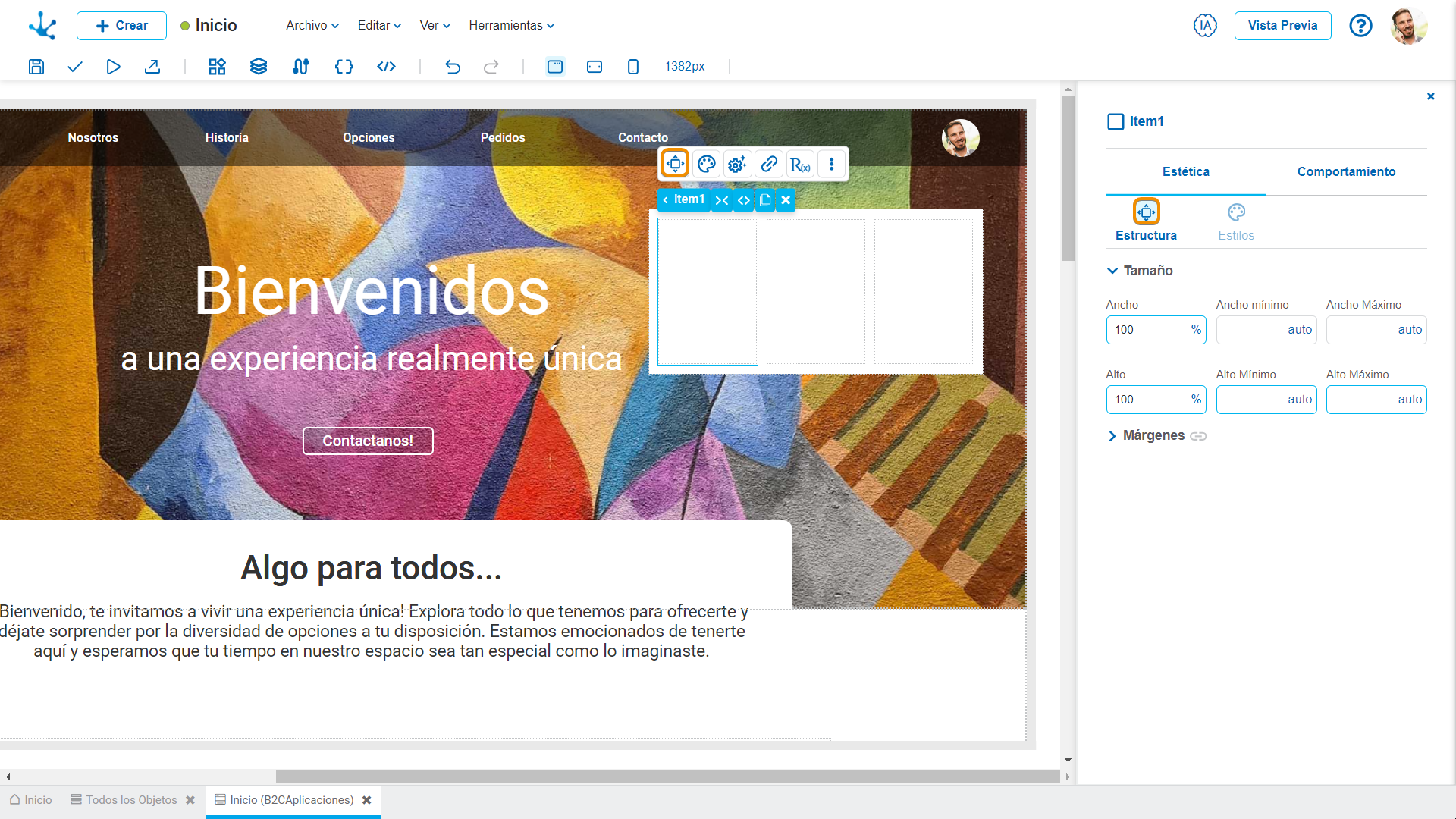Click the palette icon in floating toolbar

[707, 164]
